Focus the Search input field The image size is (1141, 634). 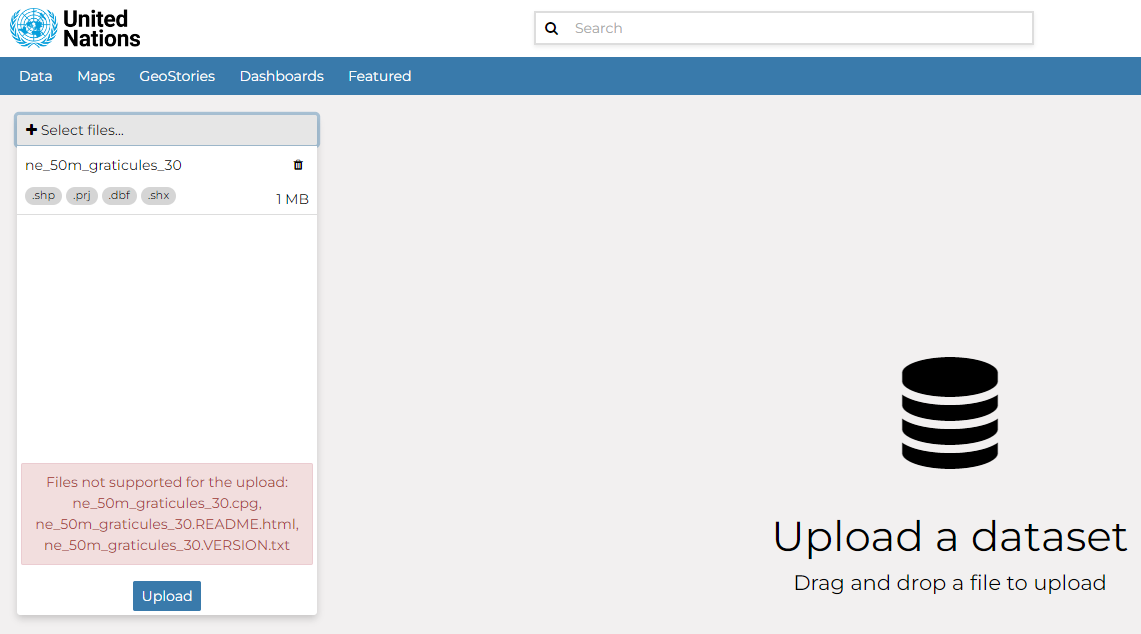tap(784, 28)
